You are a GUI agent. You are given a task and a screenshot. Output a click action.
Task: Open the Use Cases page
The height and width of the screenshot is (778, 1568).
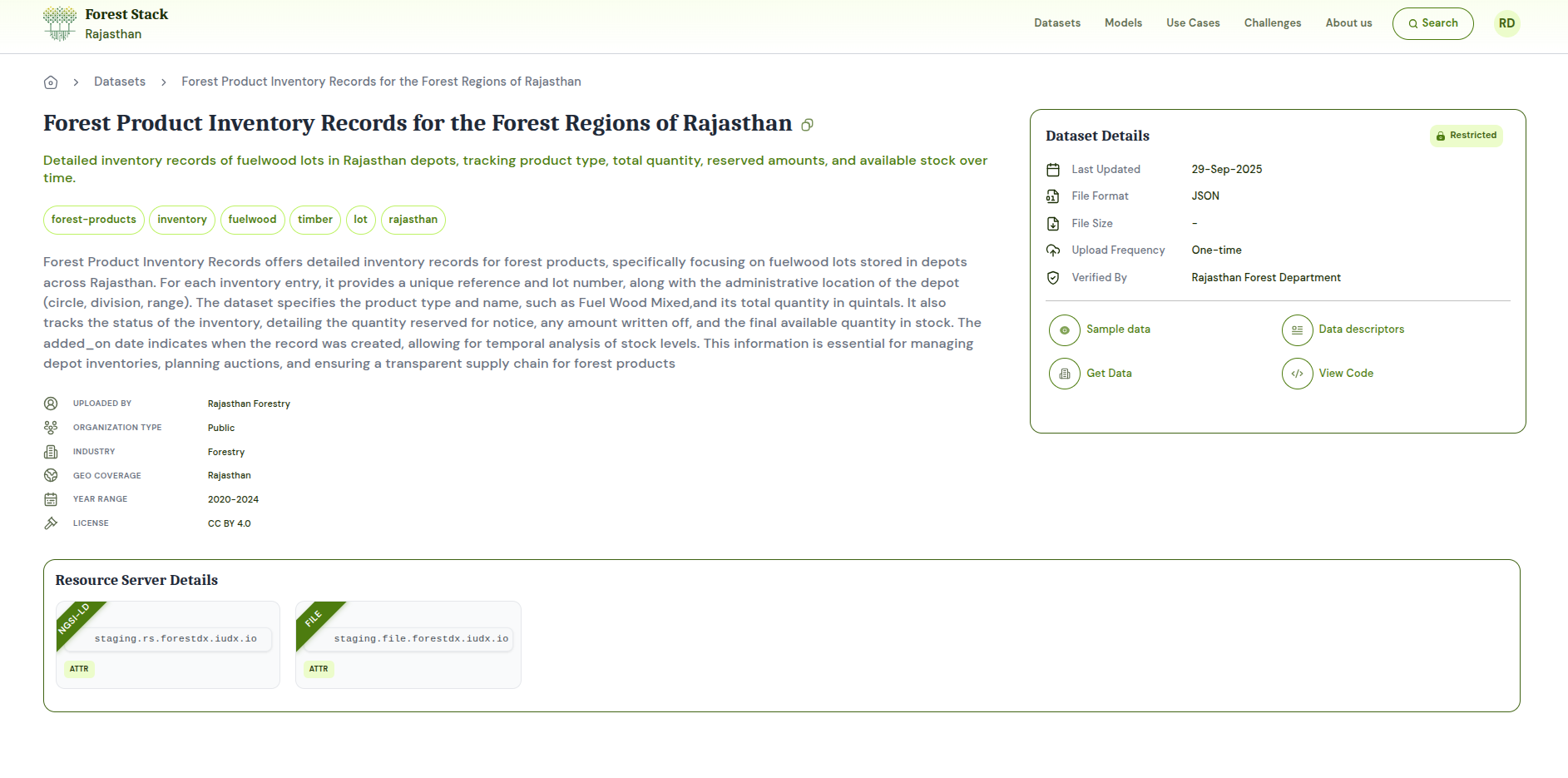pyautogui.click(x=1193, y=23)
